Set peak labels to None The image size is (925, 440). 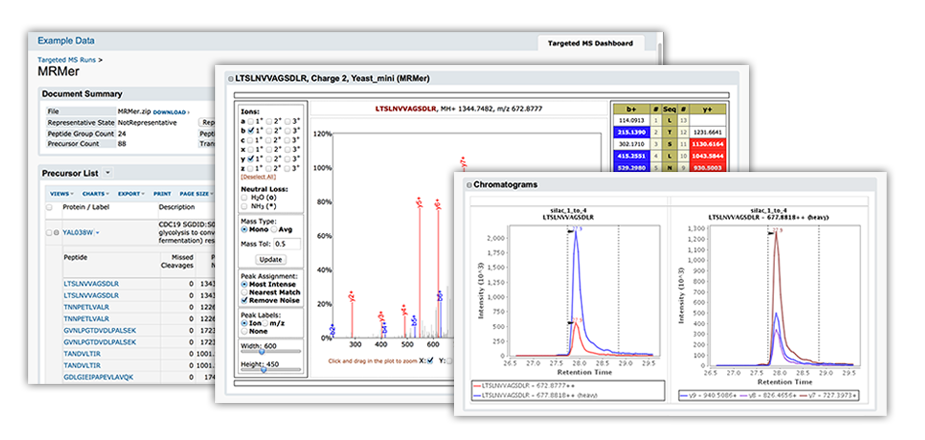(x=244, y=331)
